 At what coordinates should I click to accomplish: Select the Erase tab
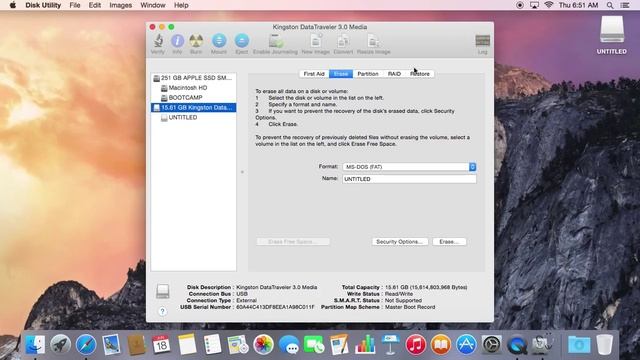point(341,74)
